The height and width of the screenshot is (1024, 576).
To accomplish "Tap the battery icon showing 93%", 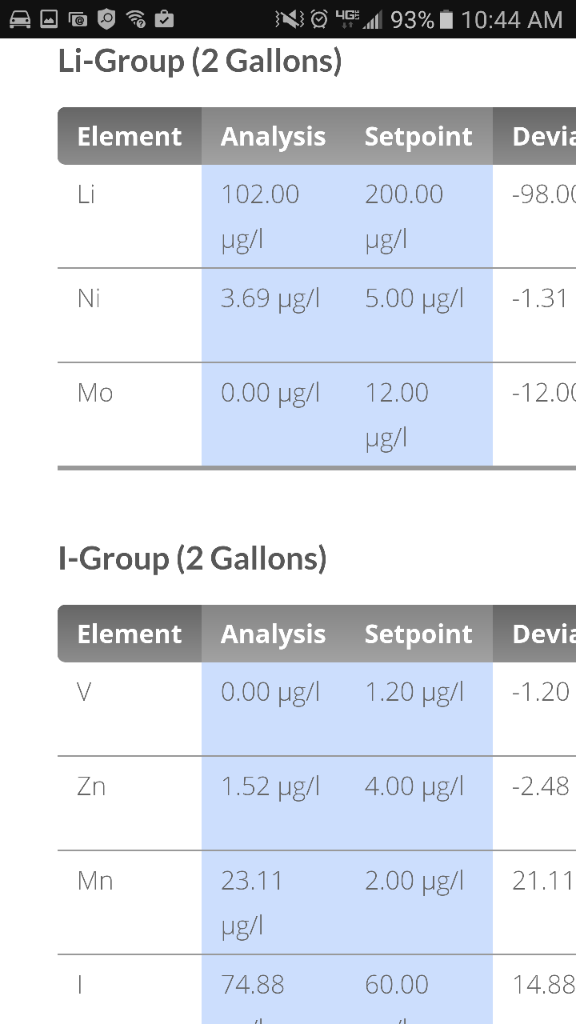I will [446, 20].
